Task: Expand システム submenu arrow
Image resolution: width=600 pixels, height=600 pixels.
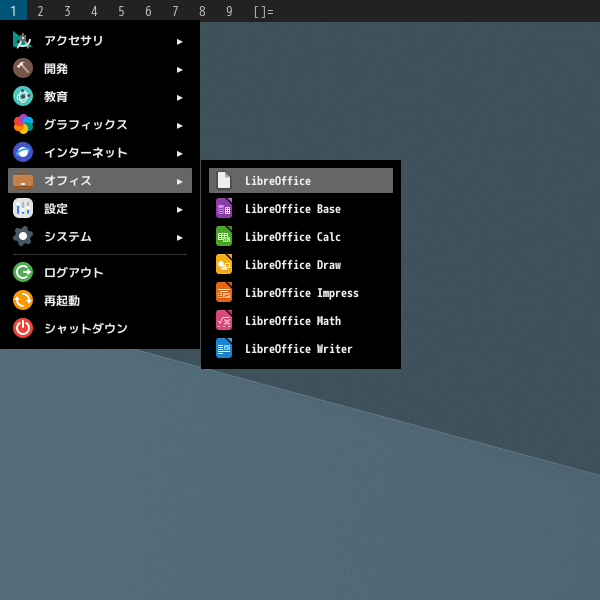Action: point(179,237)
